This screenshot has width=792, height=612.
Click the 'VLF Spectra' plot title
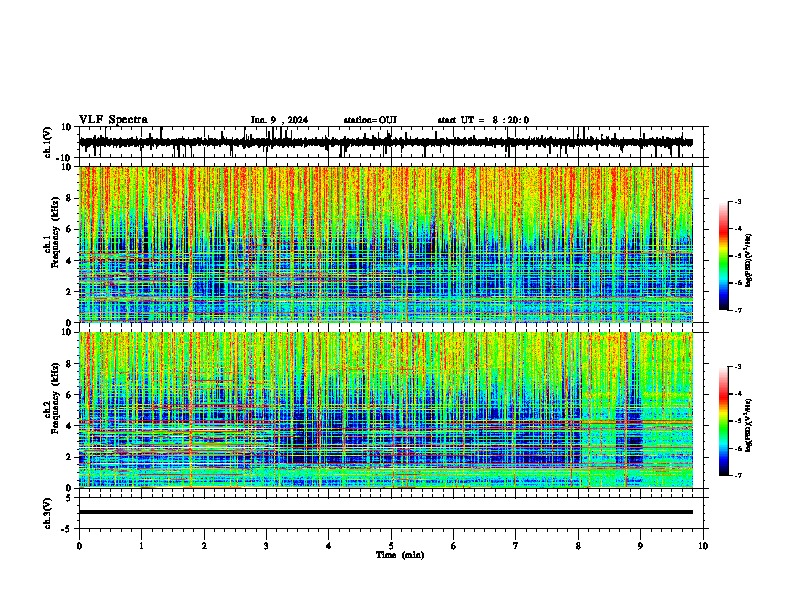pyautogui.click(x=113, y=120)
